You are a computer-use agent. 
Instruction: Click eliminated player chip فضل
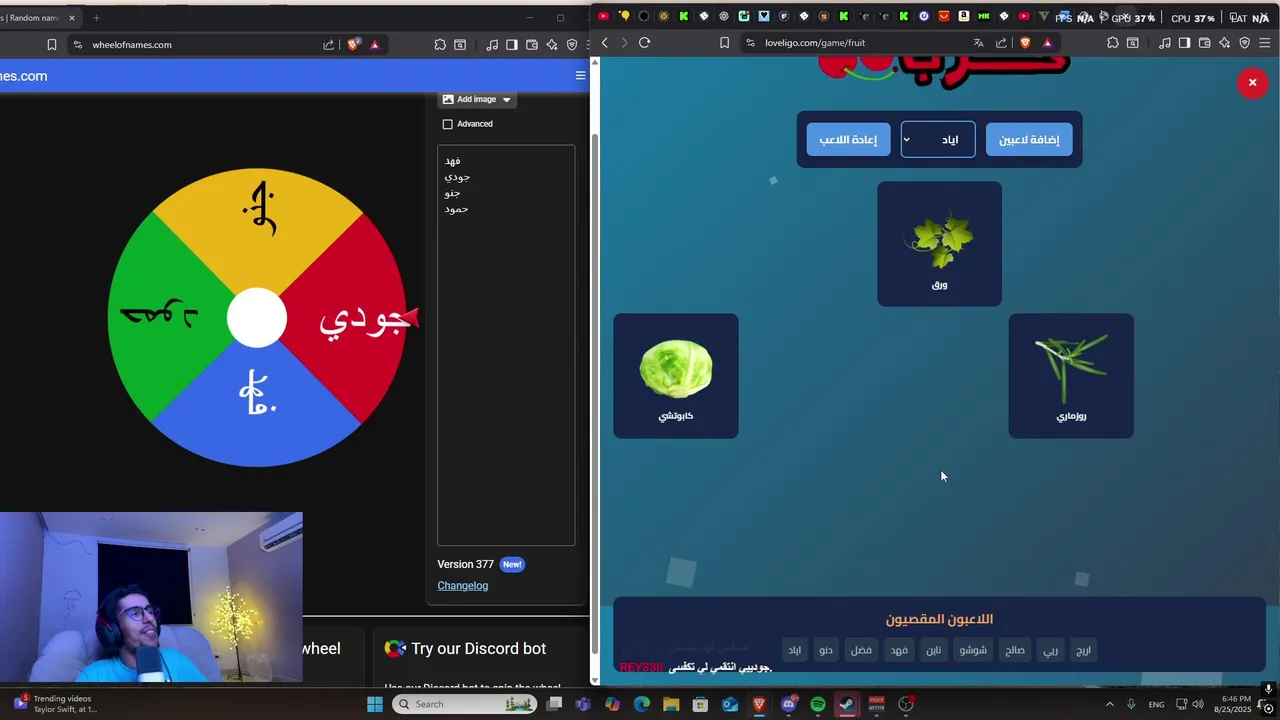pos(861,650)
